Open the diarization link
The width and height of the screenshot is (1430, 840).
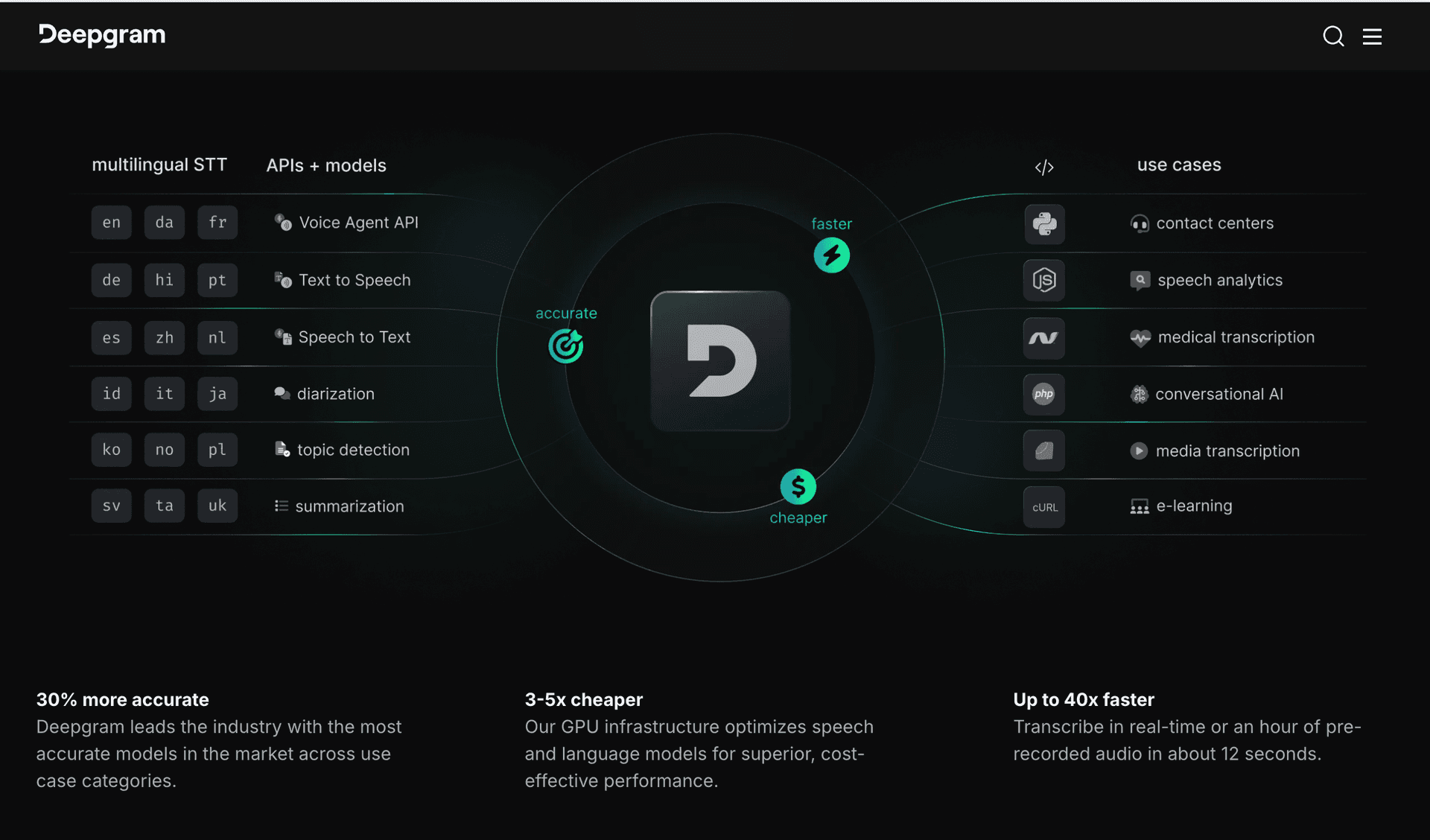[335, 394]
